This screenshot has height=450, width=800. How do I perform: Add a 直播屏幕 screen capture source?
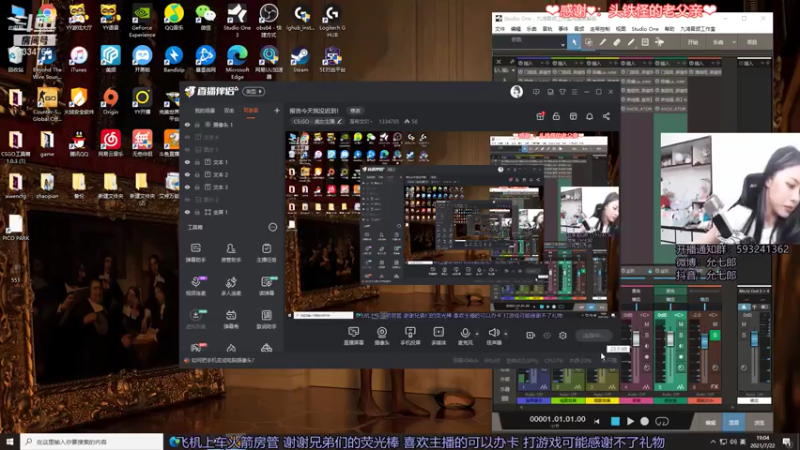point(353,336)
